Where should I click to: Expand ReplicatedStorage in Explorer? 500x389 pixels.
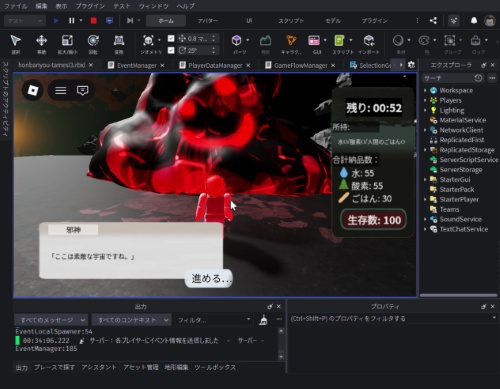pos(425,150)
